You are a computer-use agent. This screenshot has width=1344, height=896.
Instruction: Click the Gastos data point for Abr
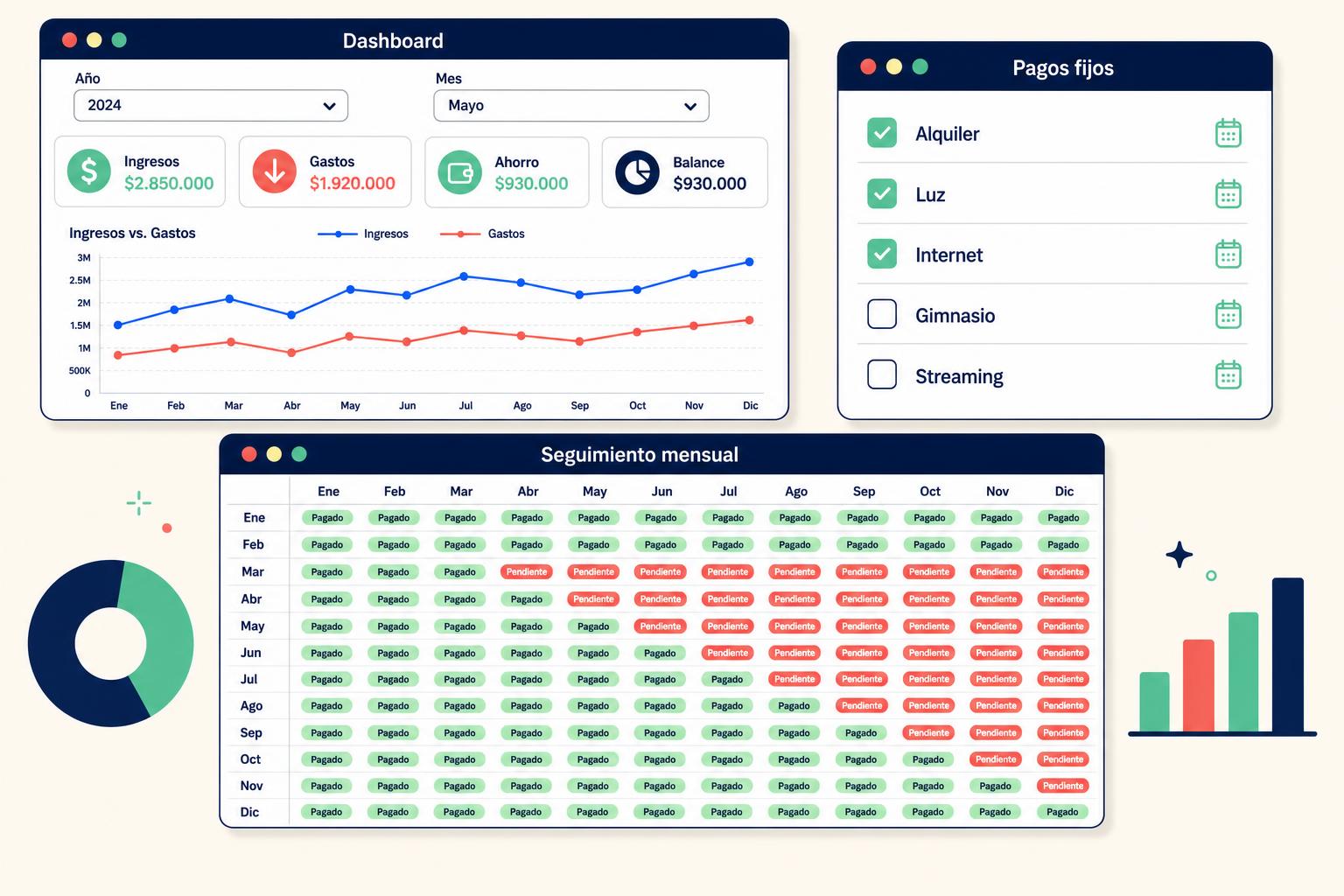291,353
